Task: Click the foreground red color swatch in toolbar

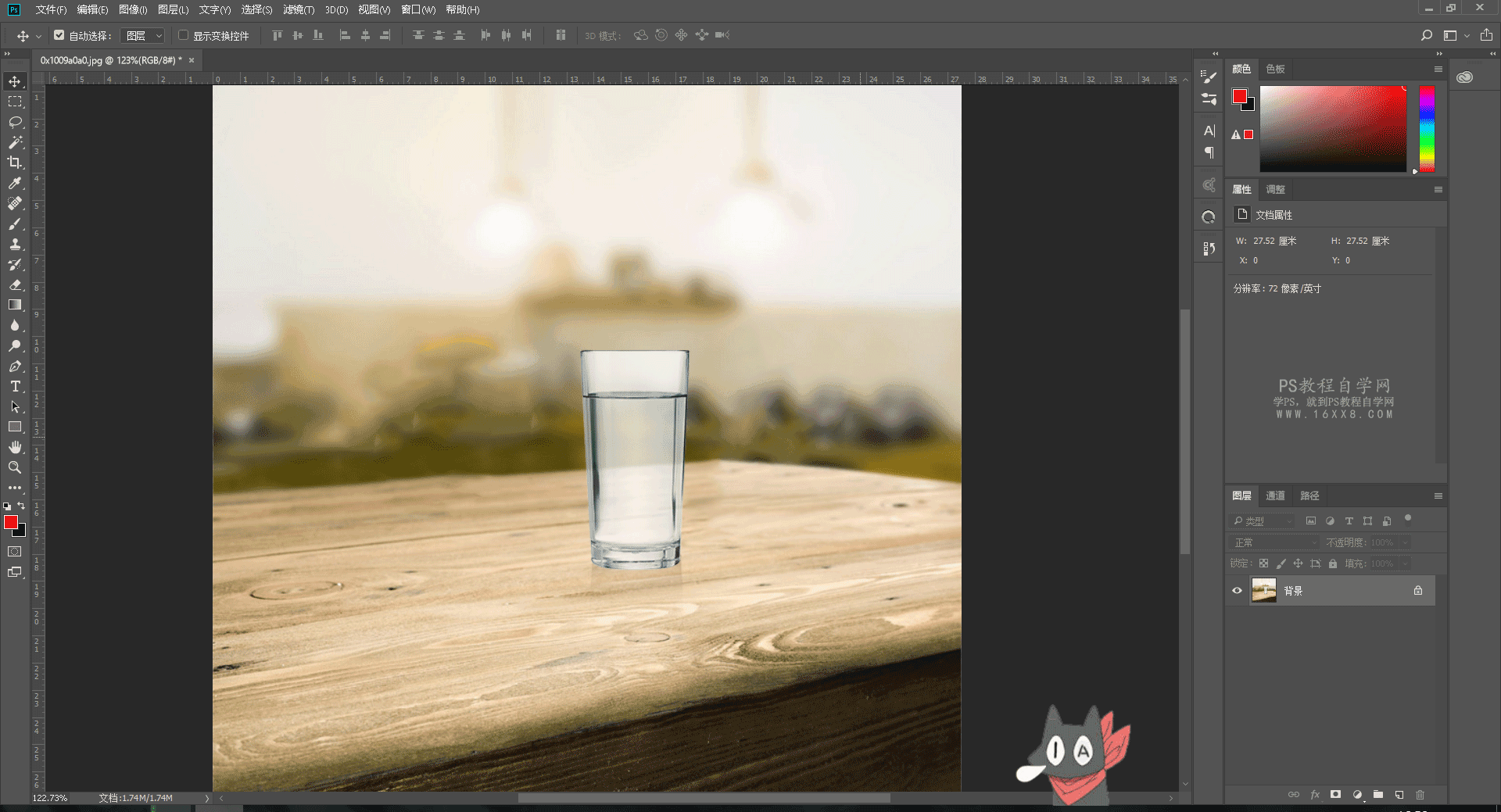Action: (11, 522)
